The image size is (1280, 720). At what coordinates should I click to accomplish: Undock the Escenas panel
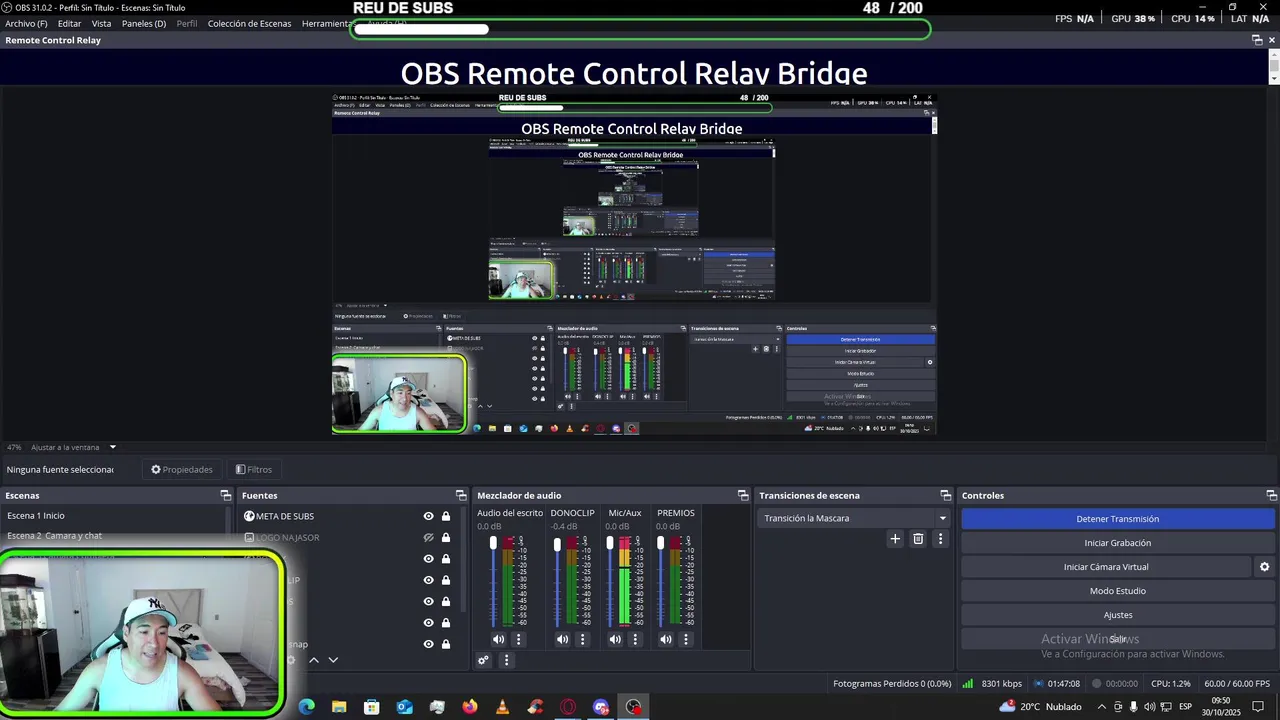click(x=226, y=495)
